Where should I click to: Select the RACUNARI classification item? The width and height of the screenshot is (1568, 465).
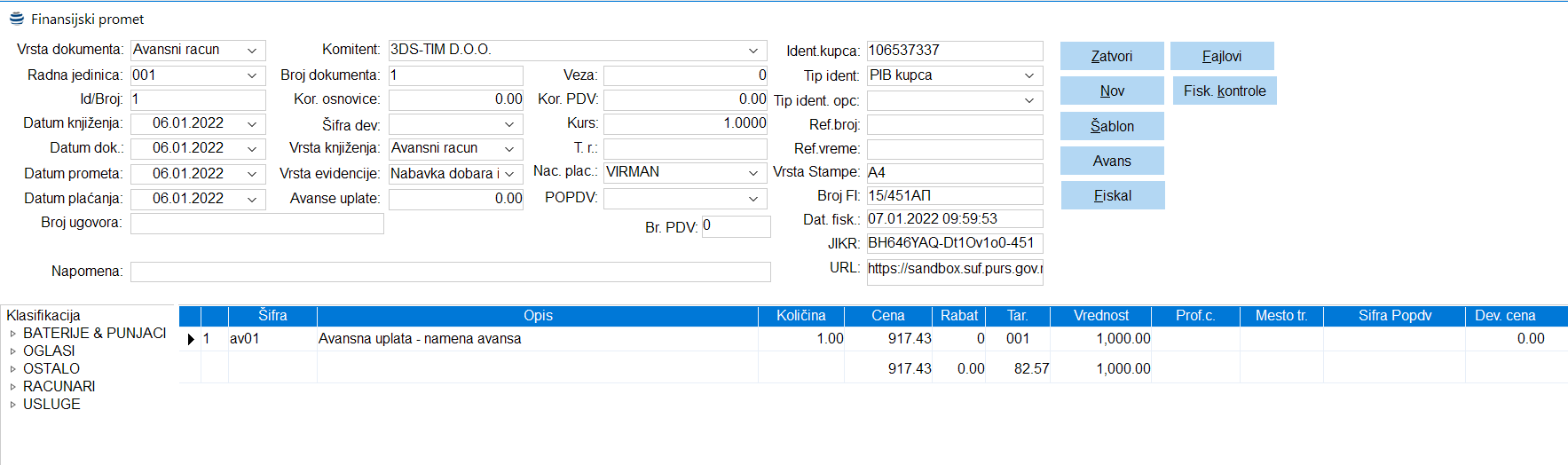click(x=59, y=386)
